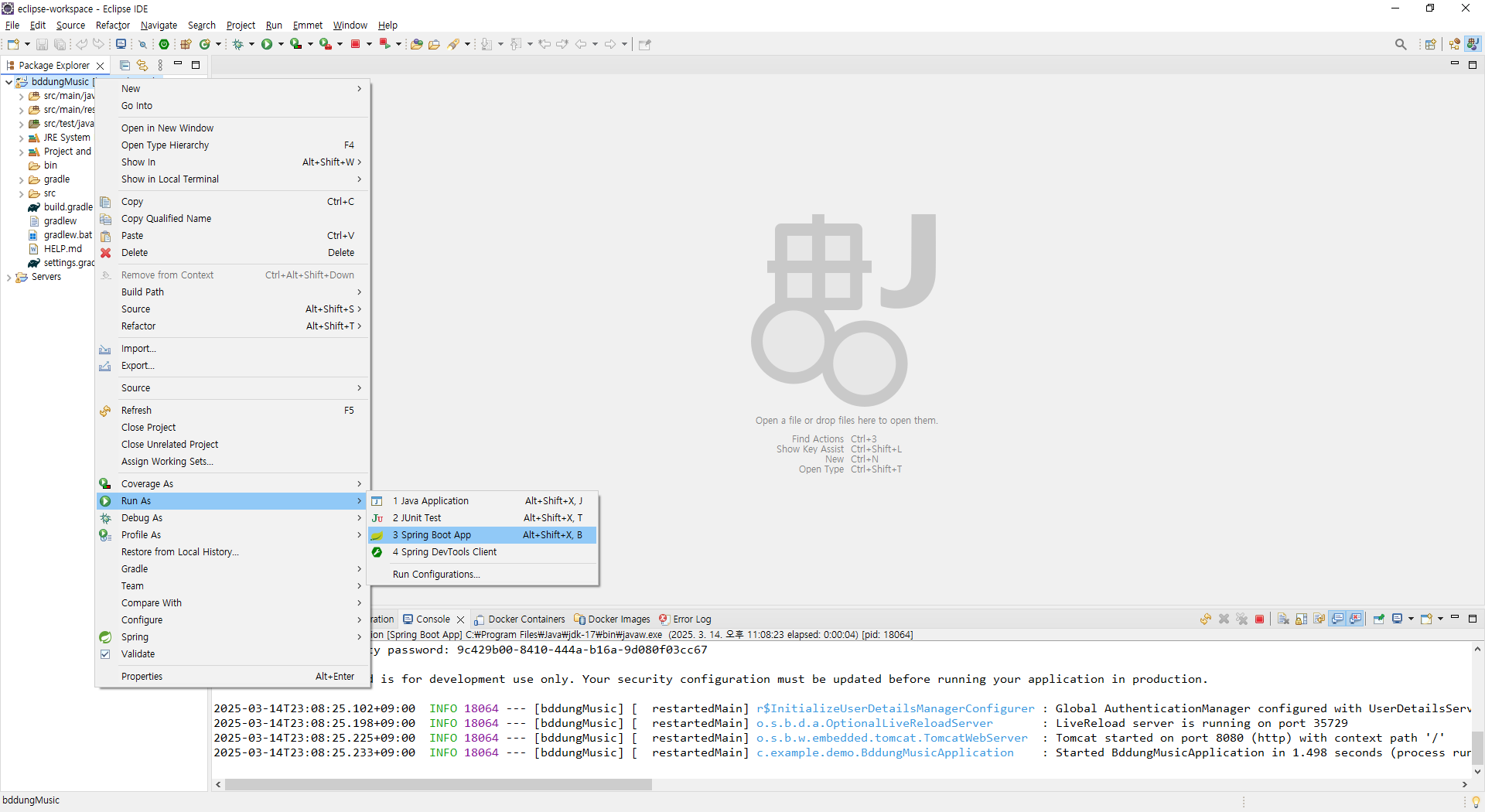
Task: Open the Stop toolbar dropdown arrow
Action: (x=369, y=44)
